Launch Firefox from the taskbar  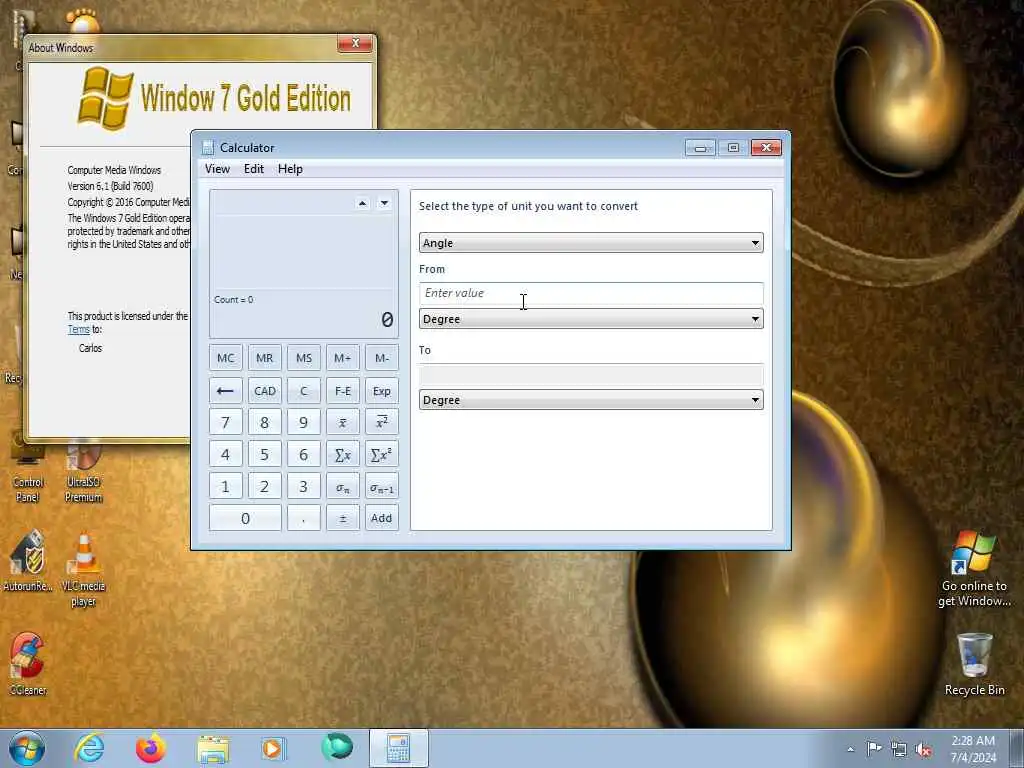151,748
